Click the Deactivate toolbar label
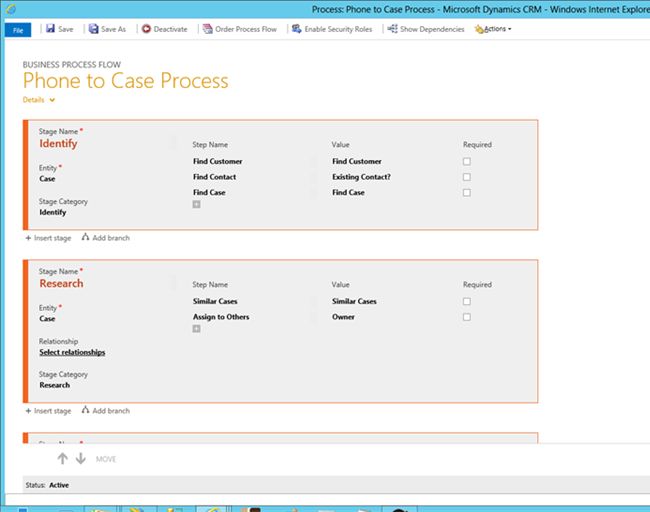650x512 pixels. coord(170,29)
